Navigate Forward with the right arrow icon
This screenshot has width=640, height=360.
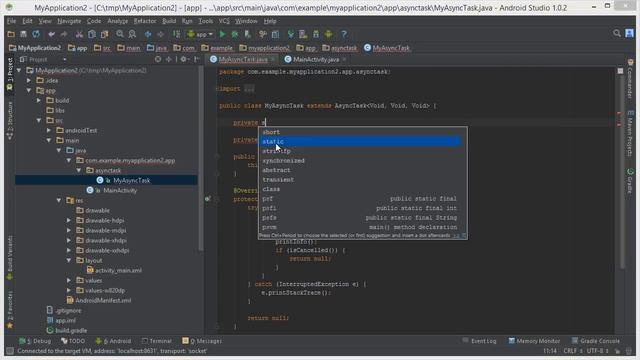pos(160,34)
